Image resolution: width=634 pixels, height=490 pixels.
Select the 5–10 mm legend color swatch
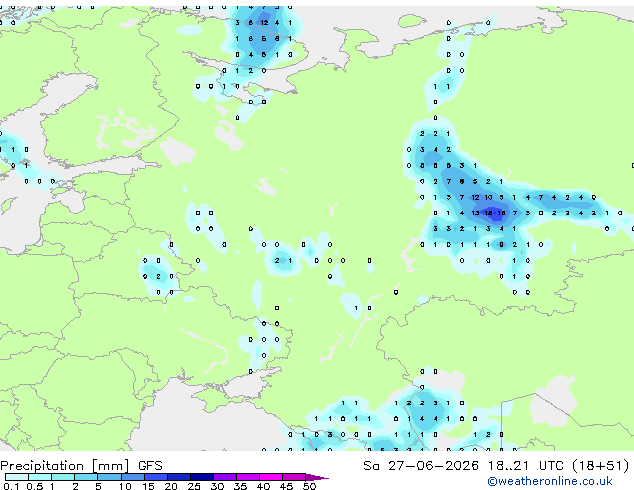[109, 477]
